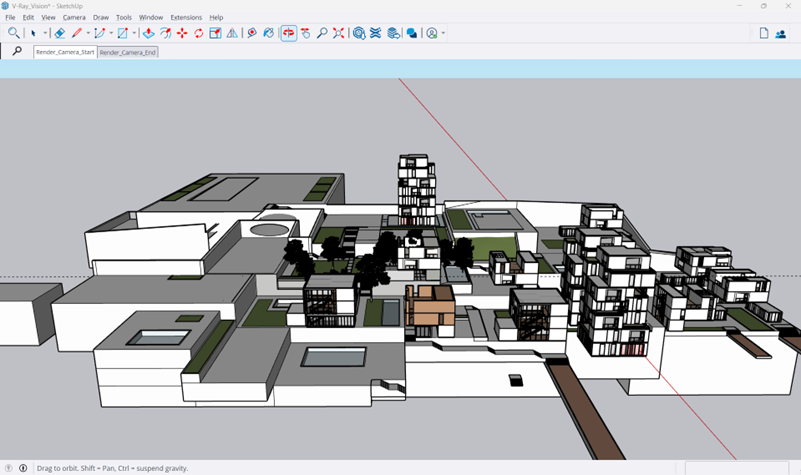Viewport: 801px width, 475px height.
Task: Select the Move tool
Action: [182, 33]
